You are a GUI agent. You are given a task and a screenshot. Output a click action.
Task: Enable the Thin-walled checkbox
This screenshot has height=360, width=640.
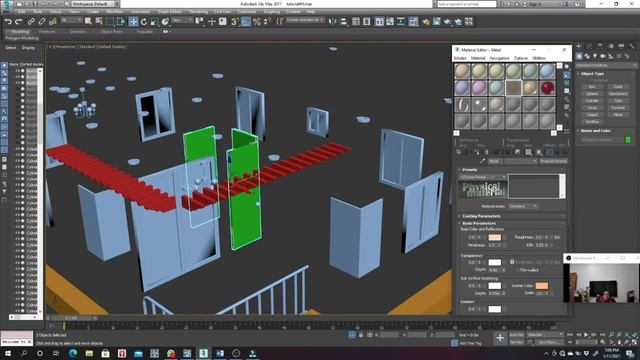coord(518,270)
